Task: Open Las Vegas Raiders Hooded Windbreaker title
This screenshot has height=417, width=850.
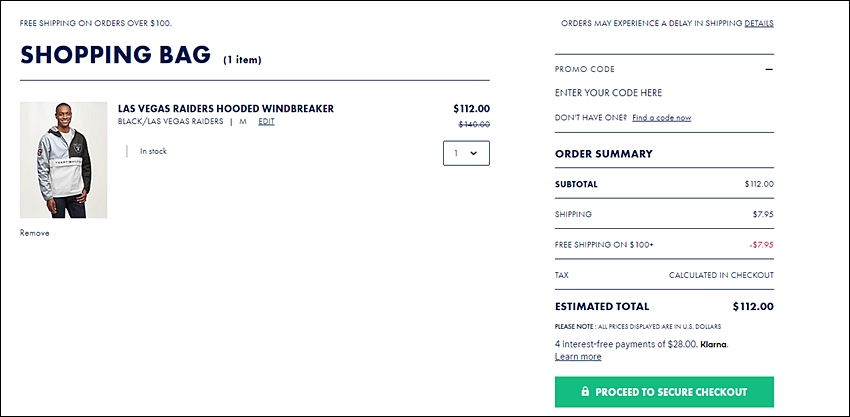Action: (226, 108)
